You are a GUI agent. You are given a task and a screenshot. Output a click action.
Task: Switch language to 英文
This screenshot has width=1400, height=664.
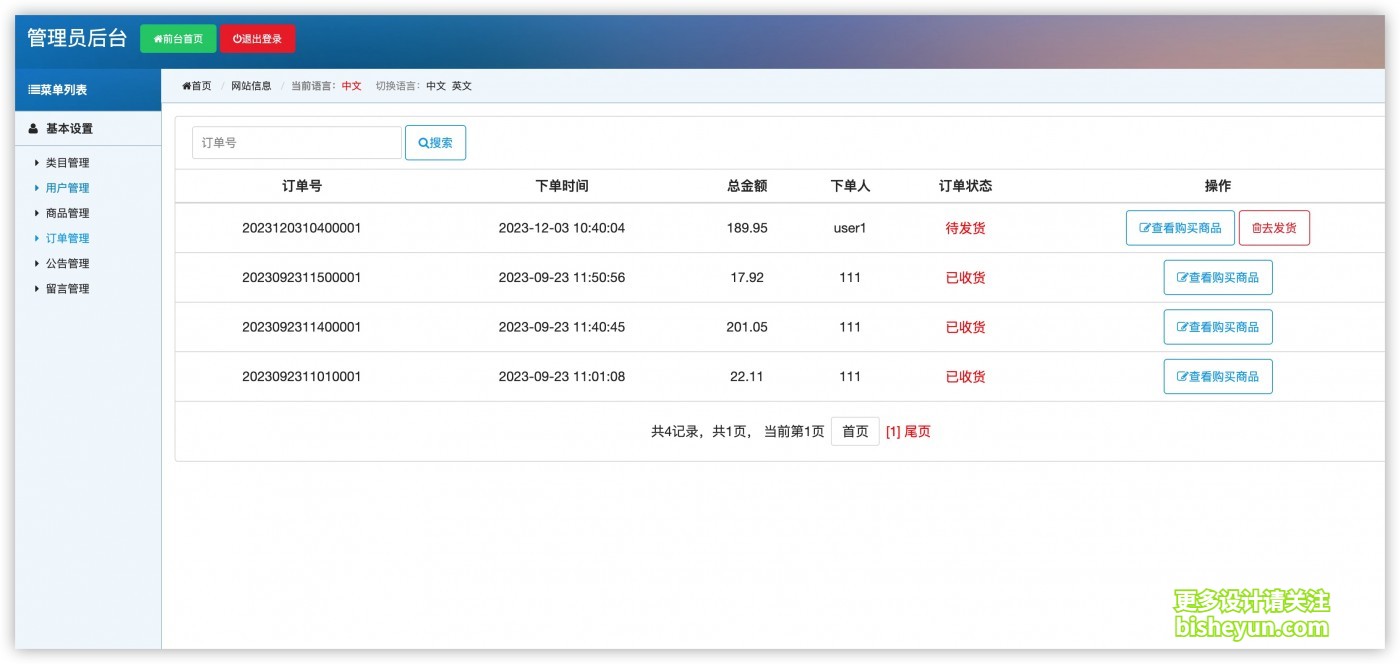(x=461, y=86)
